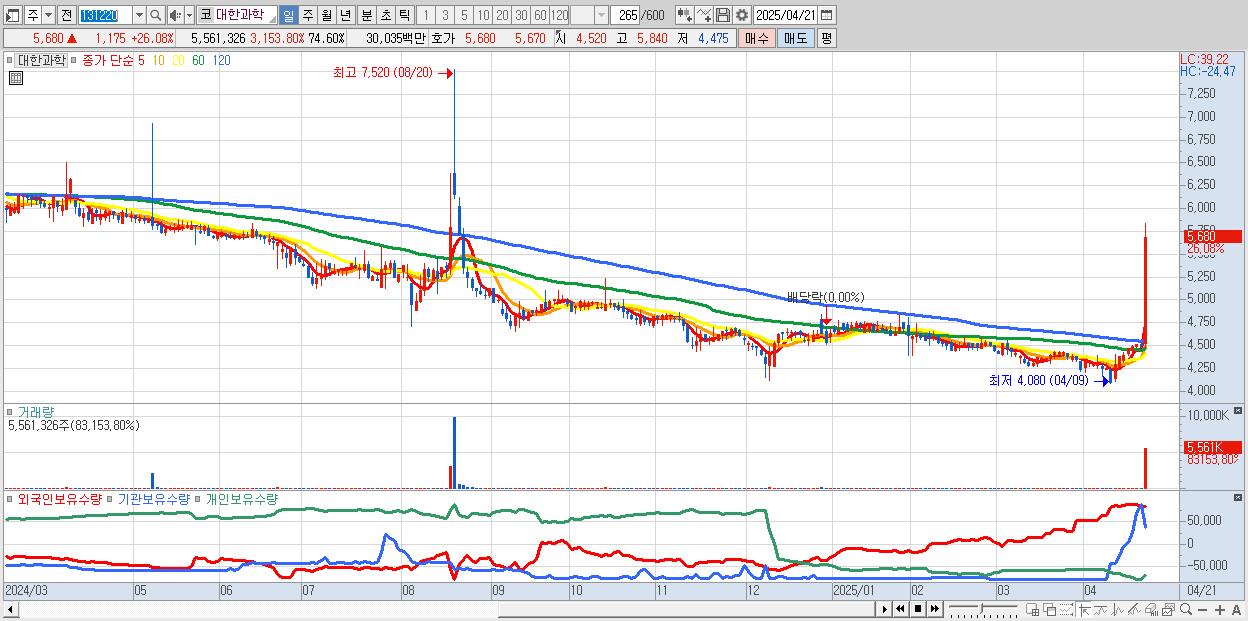
Task: Click the magnifier zoom icon at bottom right
Action: click(x=1186, y=609)
